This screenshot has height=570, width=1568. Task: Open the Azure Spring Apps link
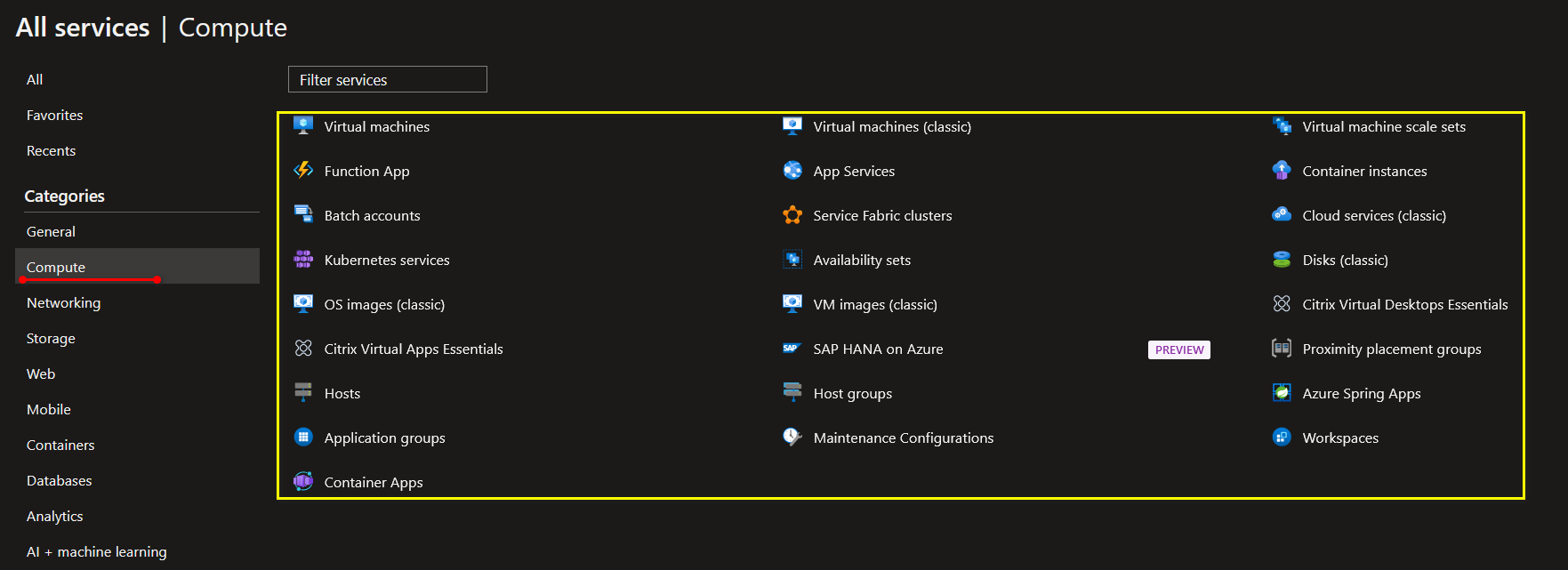tap(1362, 393)
